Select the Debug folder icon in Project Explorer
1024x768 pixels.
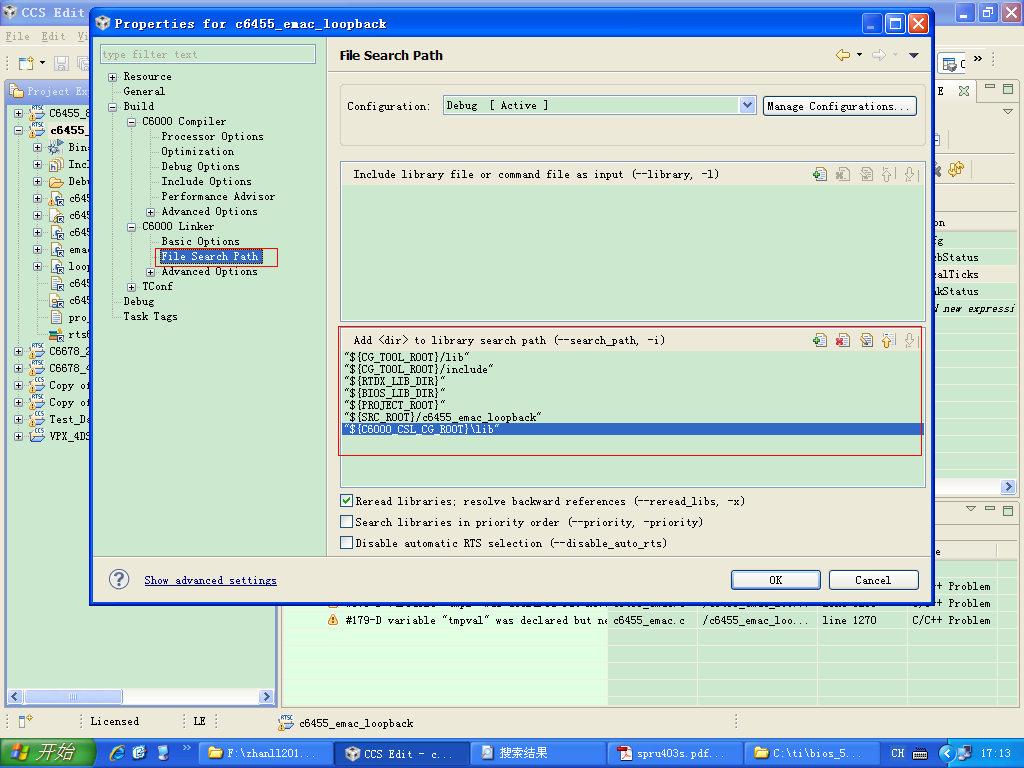click(x=56, y=181)
